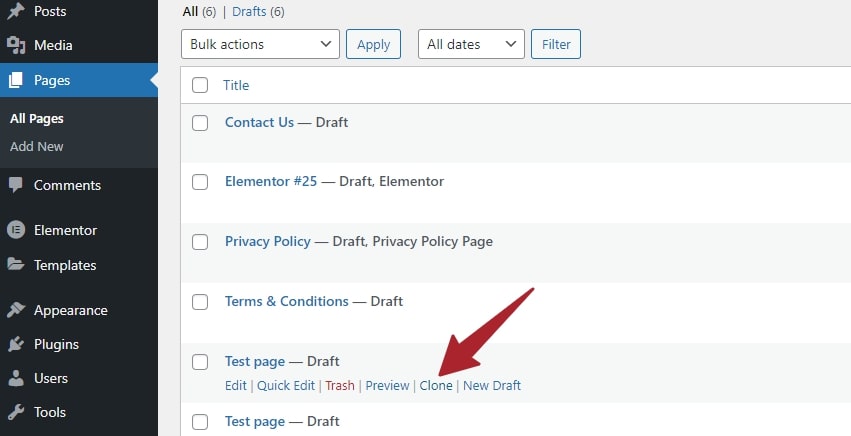
Task: Click the Appearance paintbrush icon
Action: 16,310
